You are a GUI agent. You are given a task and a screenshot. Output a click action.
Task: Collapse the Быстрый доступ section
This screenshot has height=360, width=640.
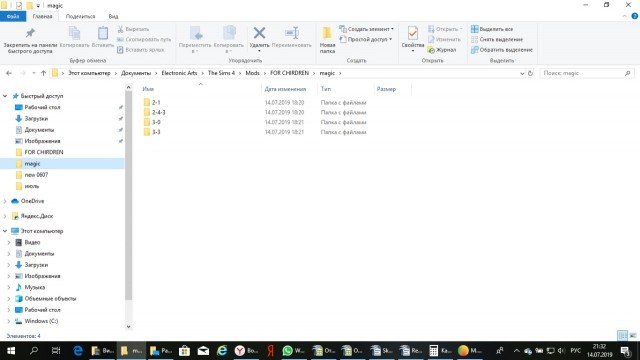(x=5, y=96)
